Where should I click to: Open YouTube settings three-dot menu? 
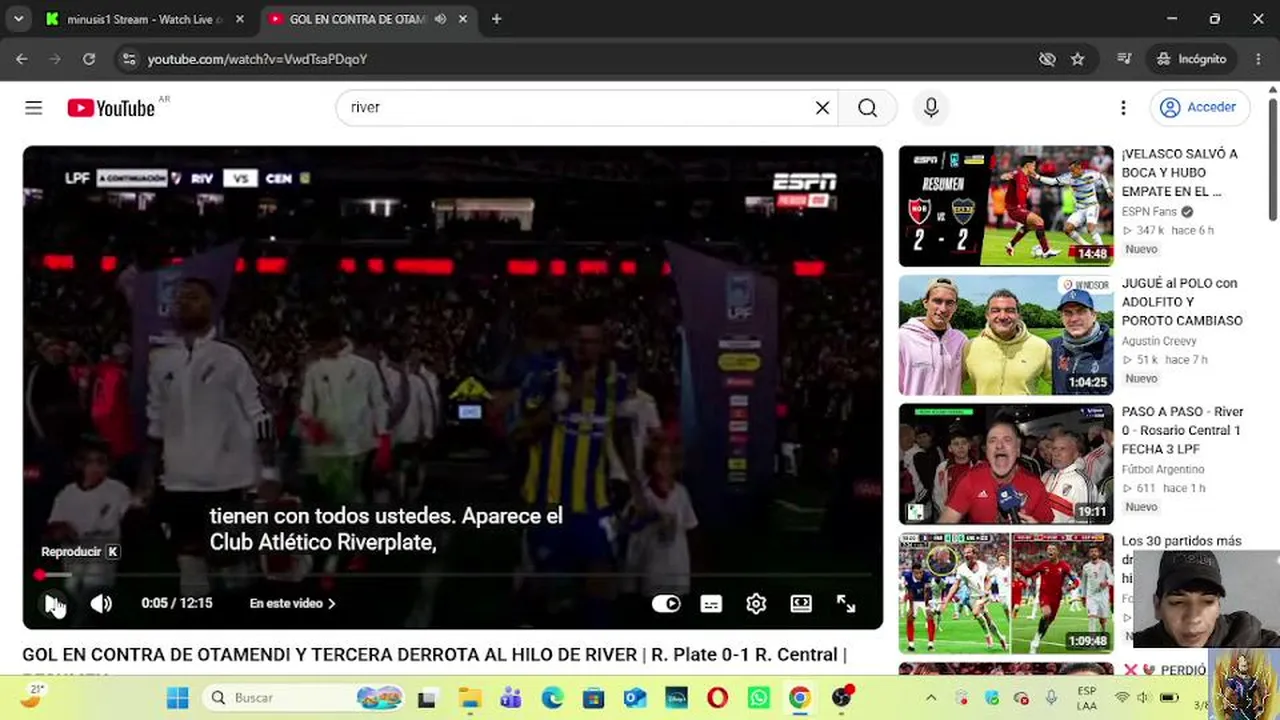1123,108
